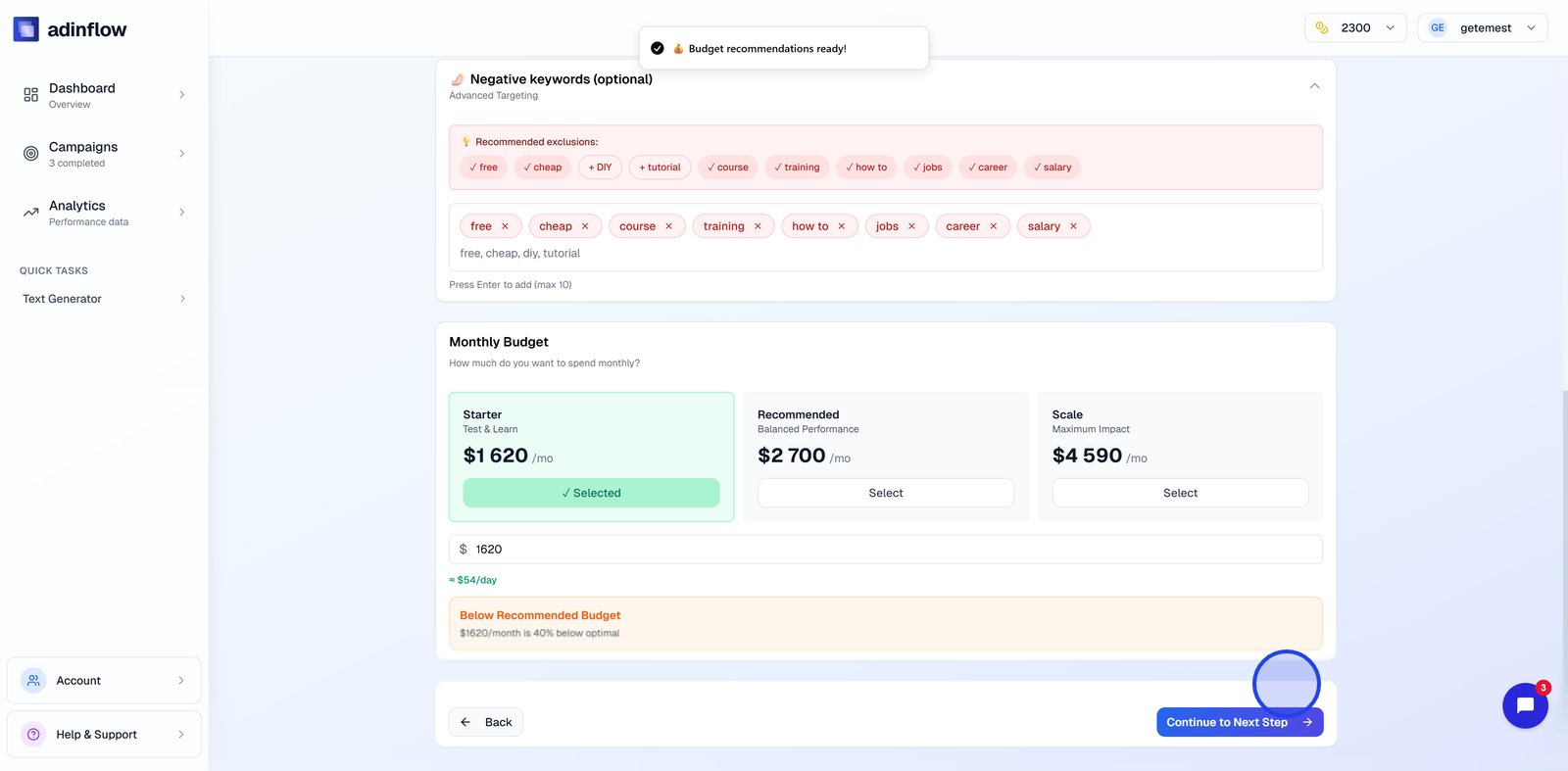
Task: Collapse the Negative keywords section
Action: [1314, 86]
